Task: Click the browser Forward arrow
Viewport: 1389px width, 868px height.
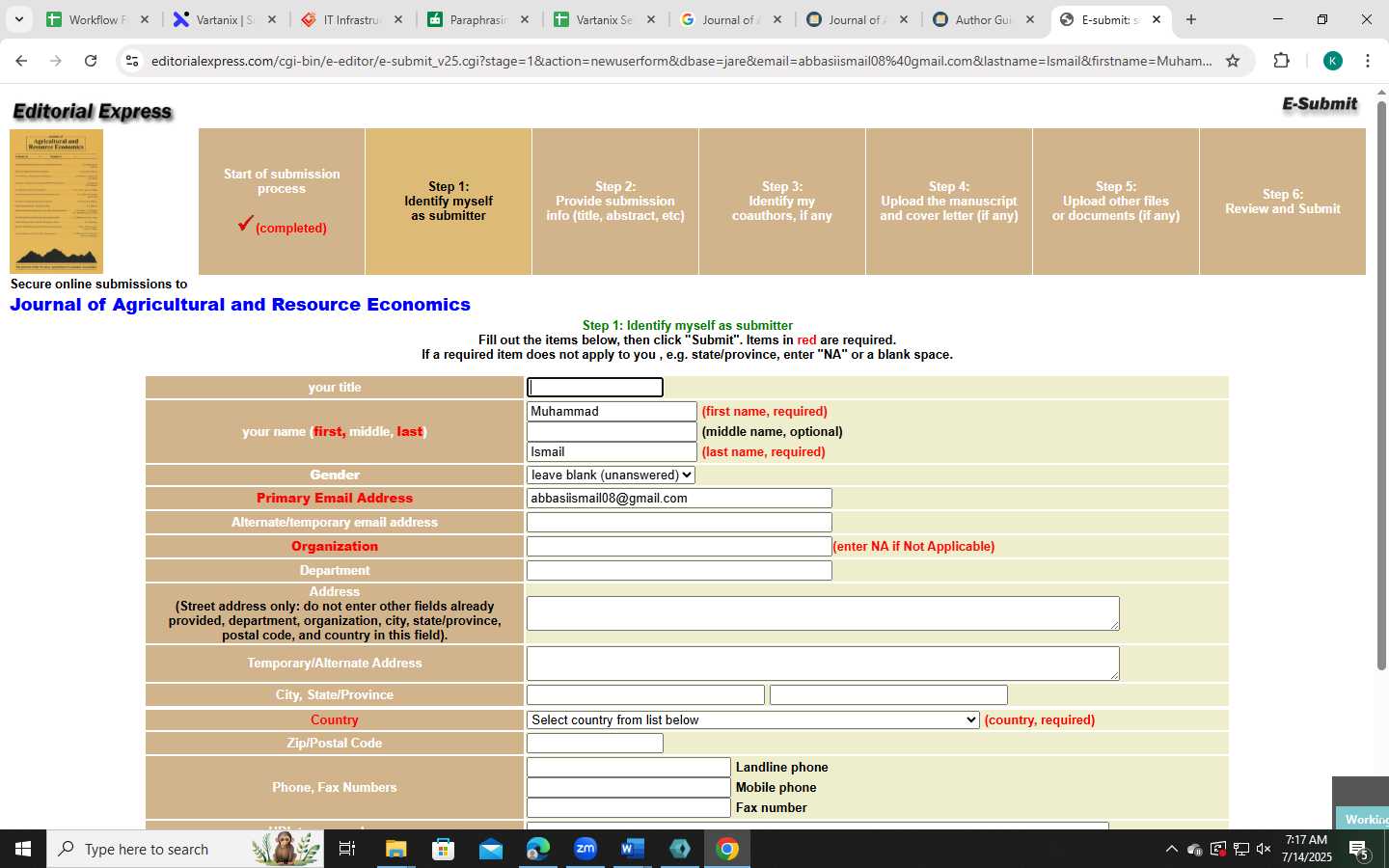Action: click(x=56, y=61)
